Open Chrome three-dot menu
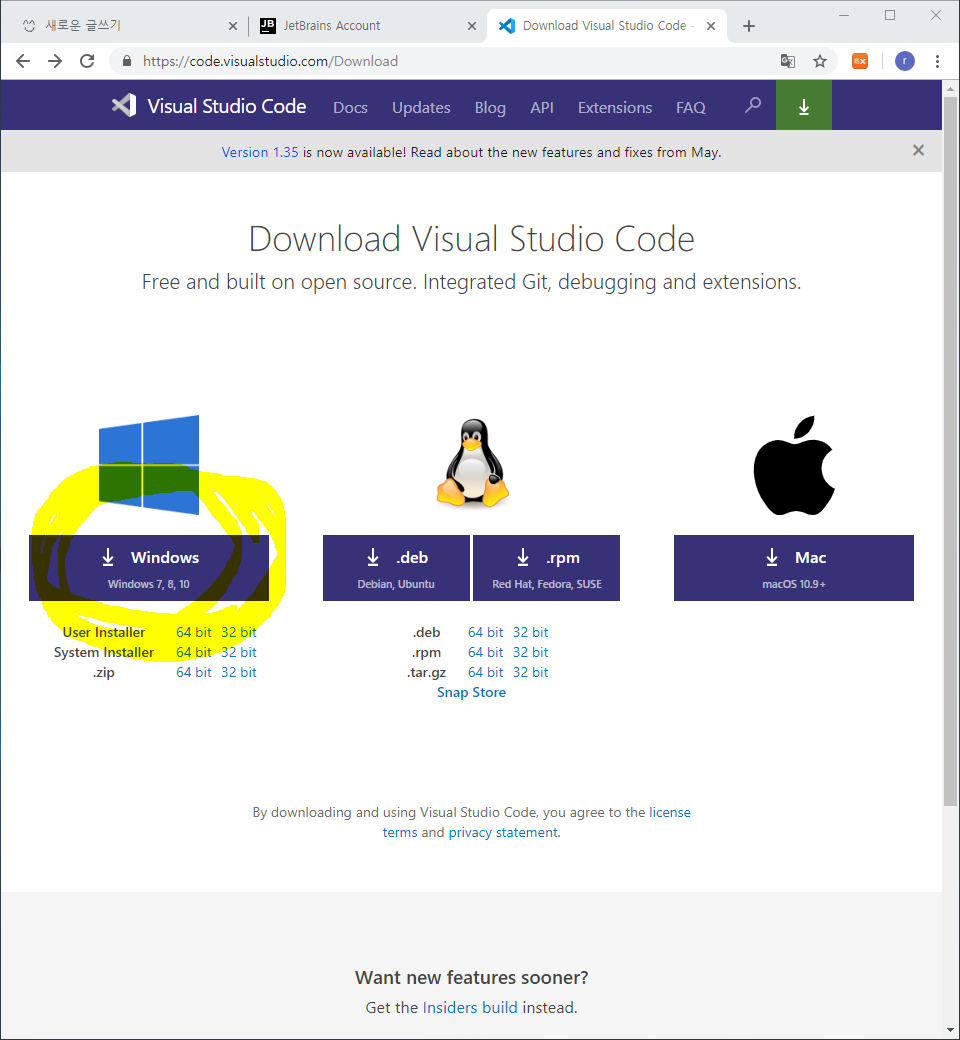 click(937, 61)
